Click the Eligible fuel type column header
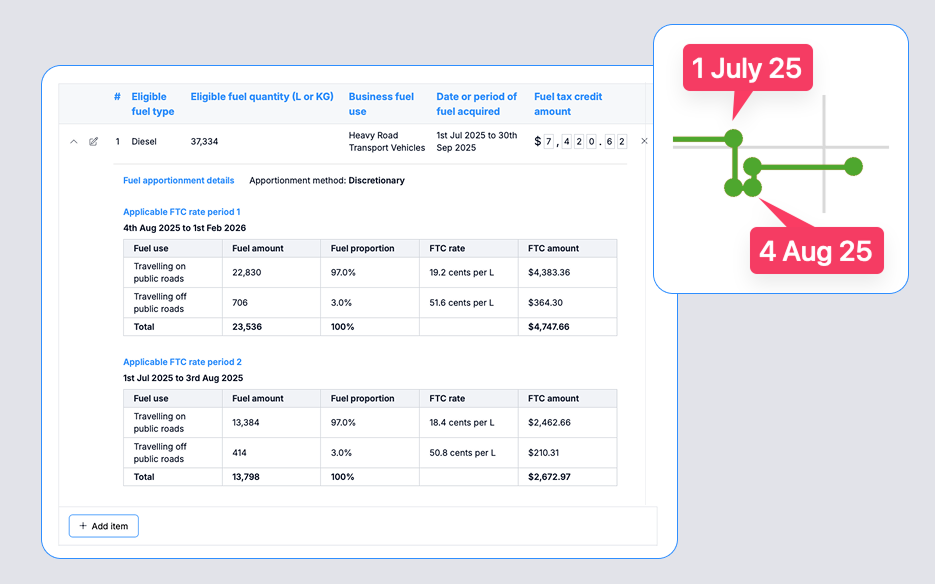 152,104
